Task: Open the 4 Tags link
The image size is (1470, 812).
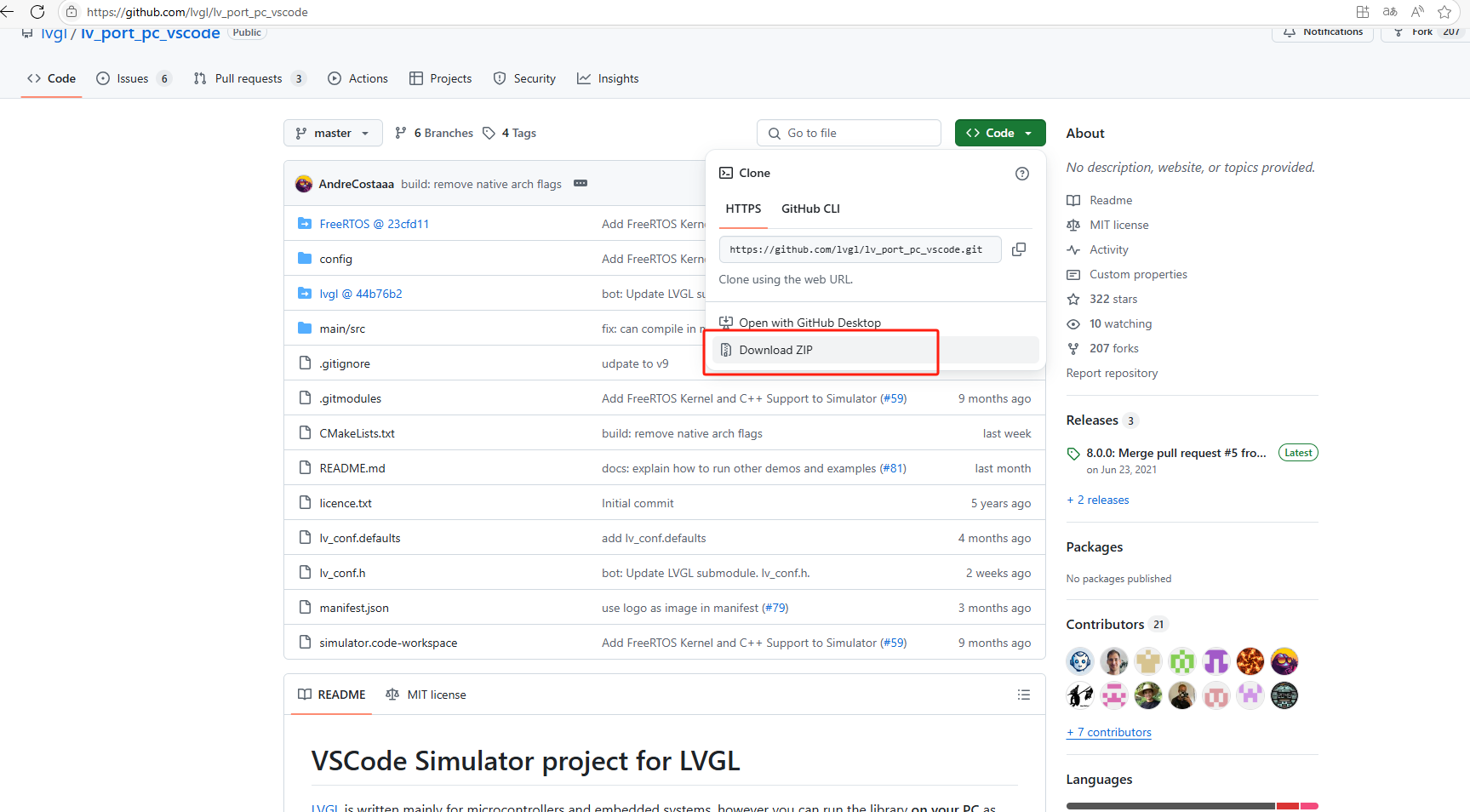Action: (510, 133)
